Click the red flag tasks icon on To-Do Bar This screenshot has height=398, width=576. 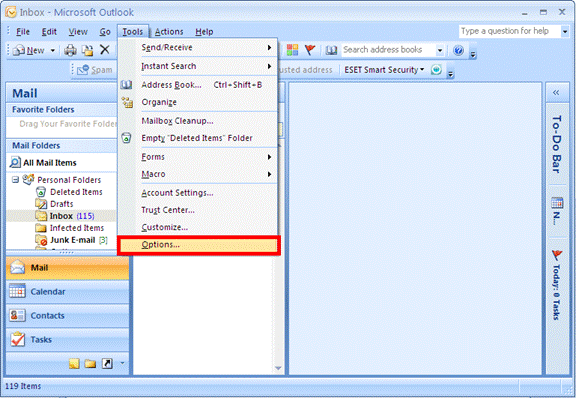coord(557,255)
